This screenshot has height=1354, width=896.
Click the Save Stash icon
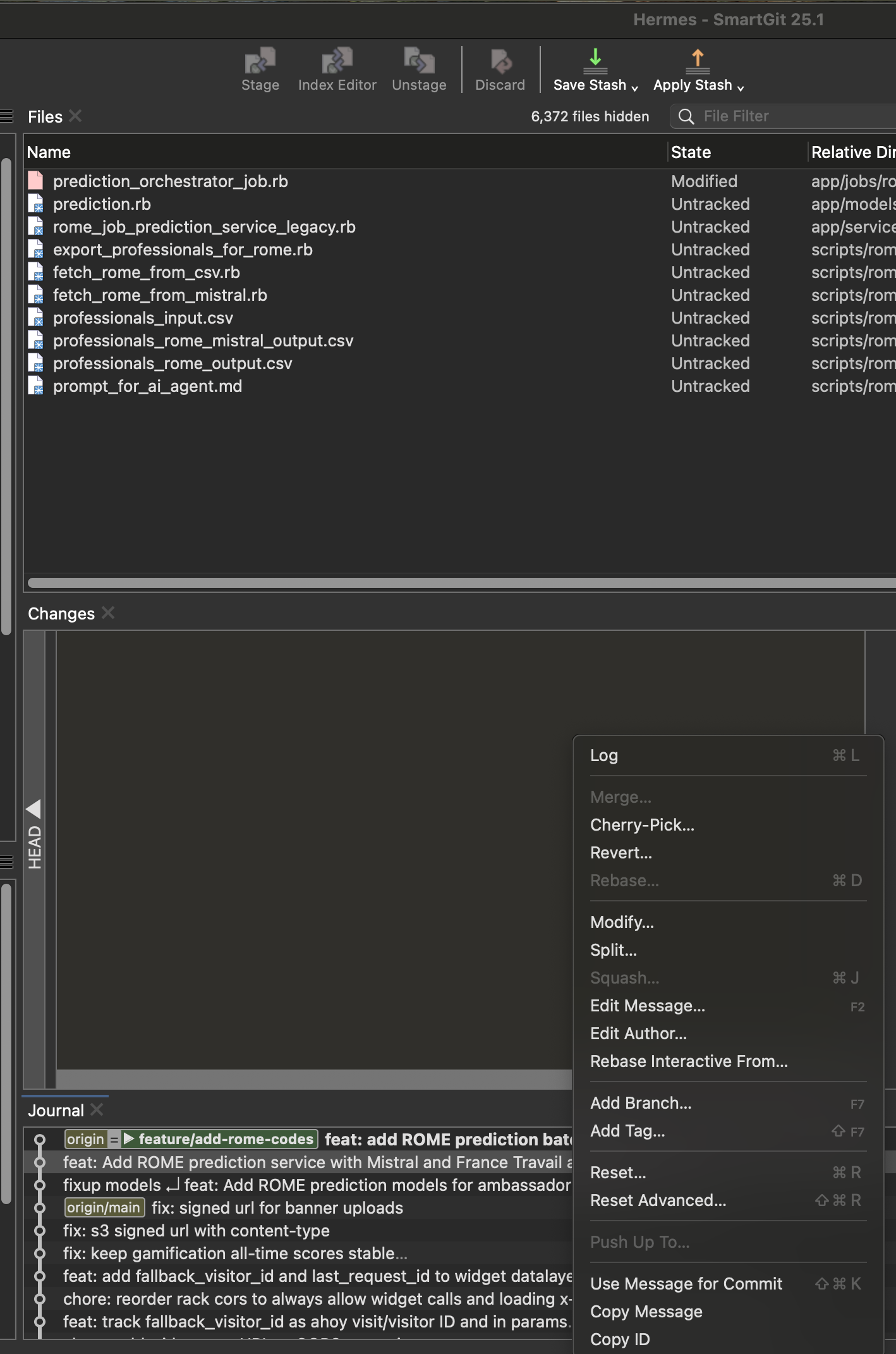pos(595,61)
